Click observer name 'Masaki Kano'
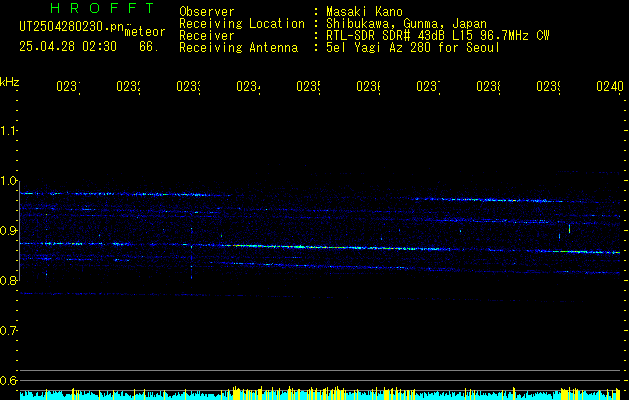 [364, 12]
